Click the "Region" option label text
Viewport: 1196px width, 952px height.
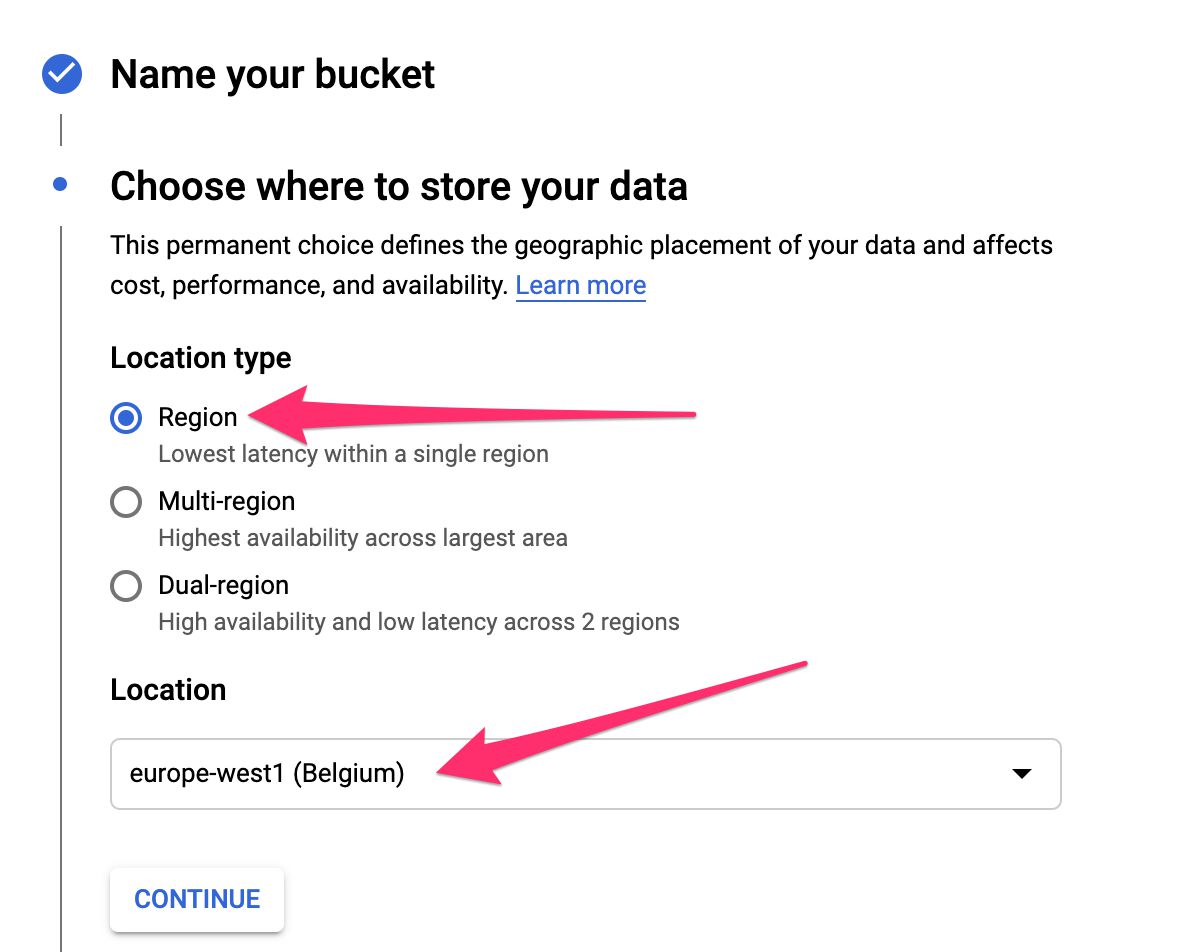[198, 417]
